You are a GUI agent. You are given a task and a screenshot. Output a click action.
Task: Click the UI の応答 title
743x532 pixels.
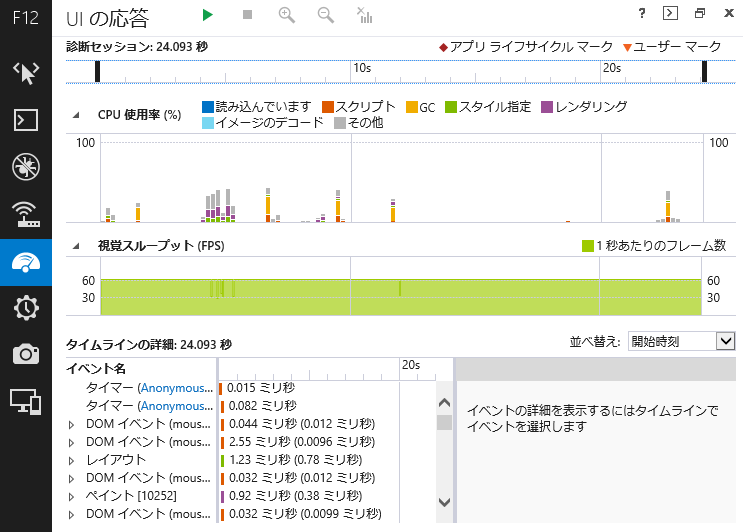coord(107,19)
